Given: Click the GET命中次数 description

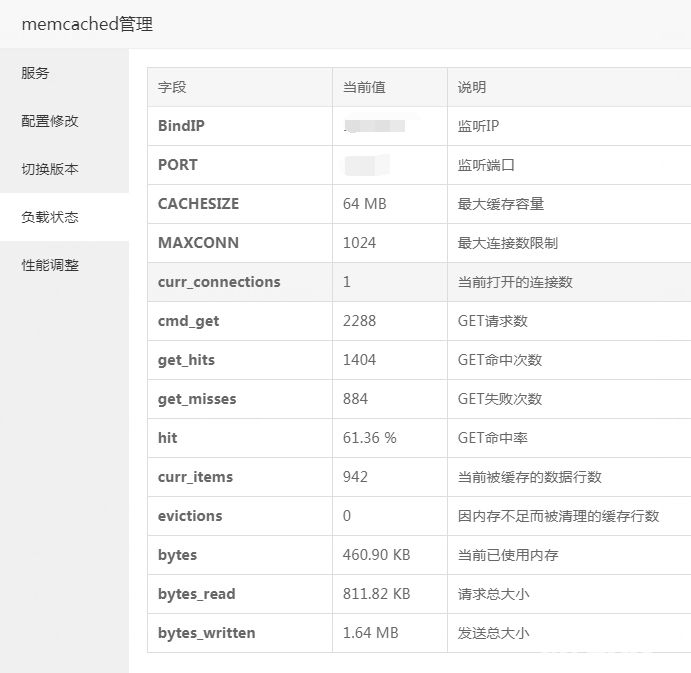Looking at the screenshot, I should point(500,360).
